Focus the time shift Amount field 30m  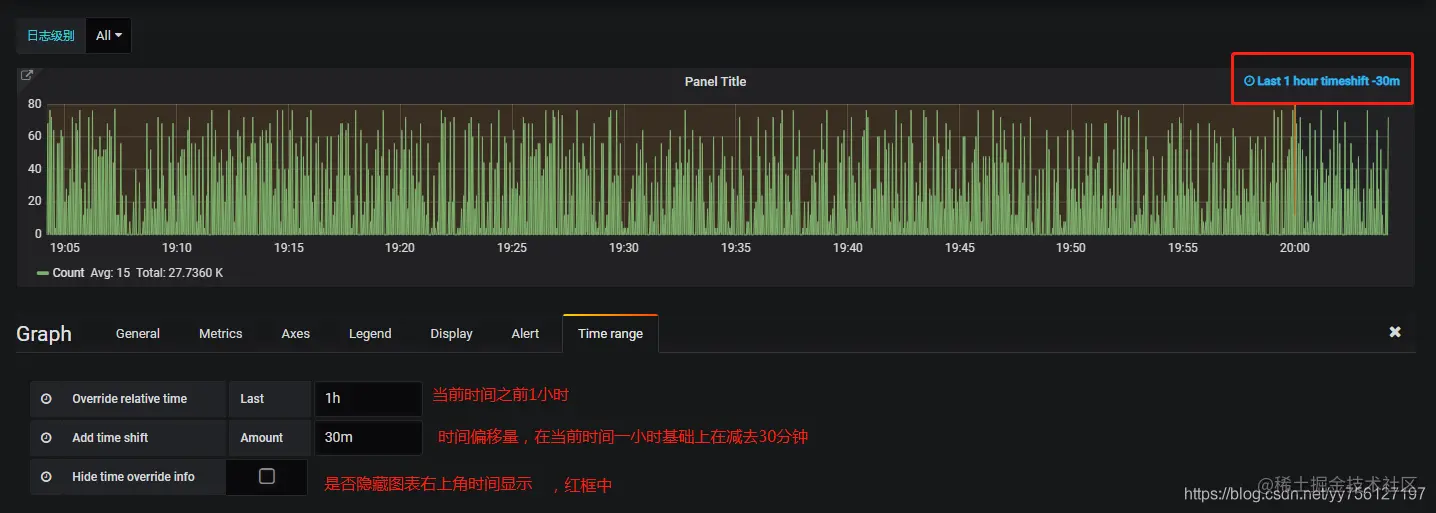click(368, 437)
